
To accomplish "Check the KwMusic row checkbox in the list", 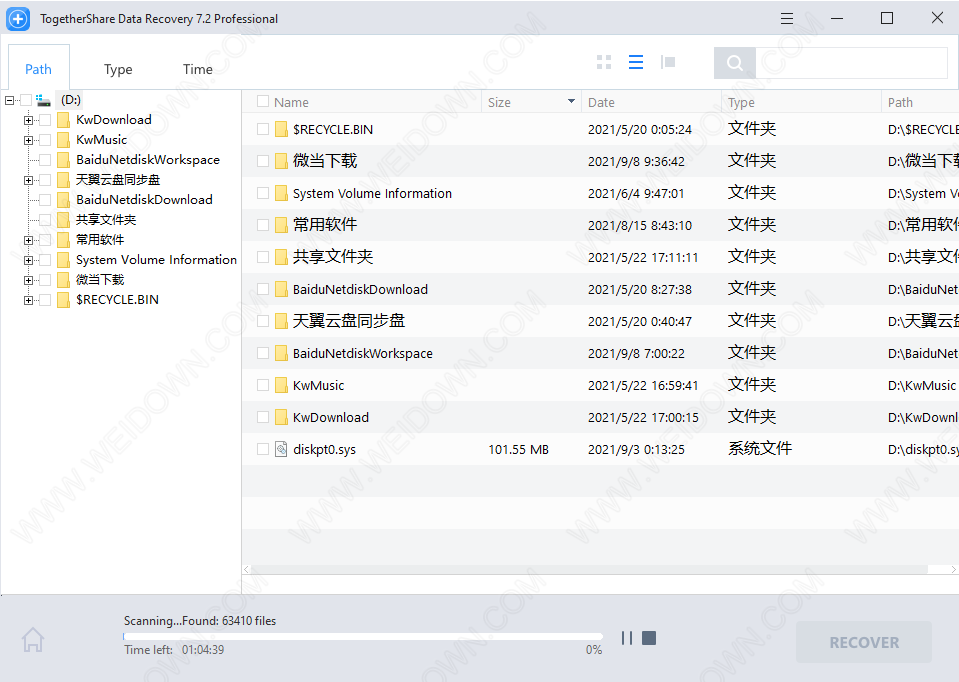I will (263, 385).
